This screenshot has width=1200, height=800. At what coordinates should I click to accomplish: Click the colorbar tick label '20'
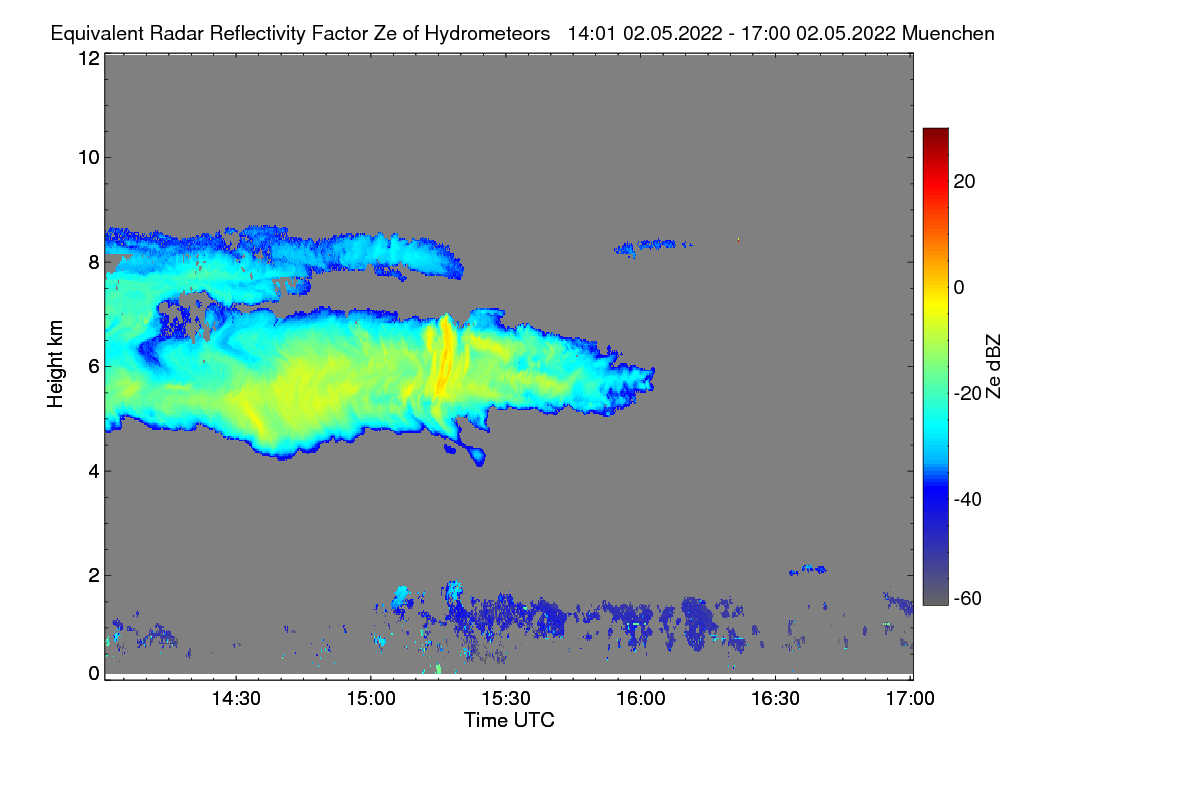(965, 182)
